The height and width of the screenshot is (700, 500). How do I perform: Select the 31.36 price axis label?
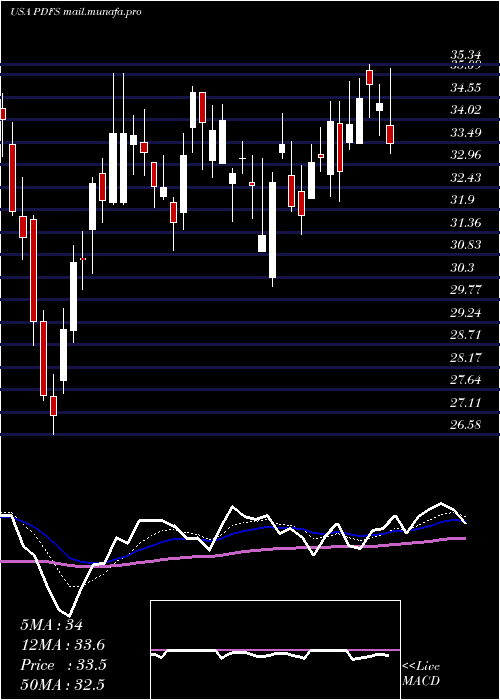click(x=466, y=222)
